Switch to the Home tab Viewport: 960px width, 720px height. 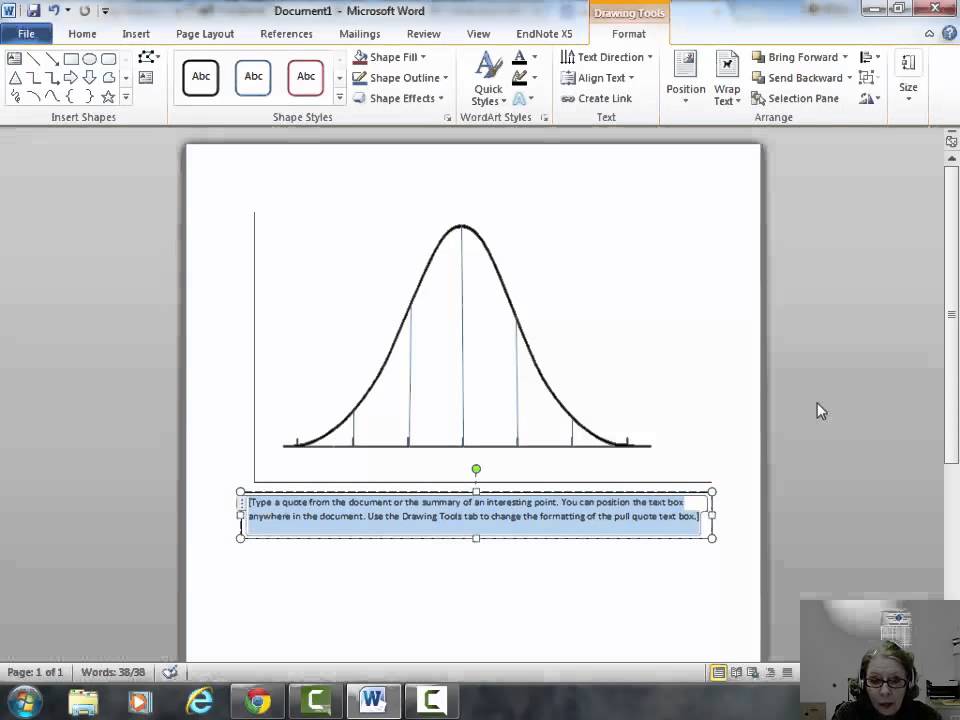click(82, 34)
